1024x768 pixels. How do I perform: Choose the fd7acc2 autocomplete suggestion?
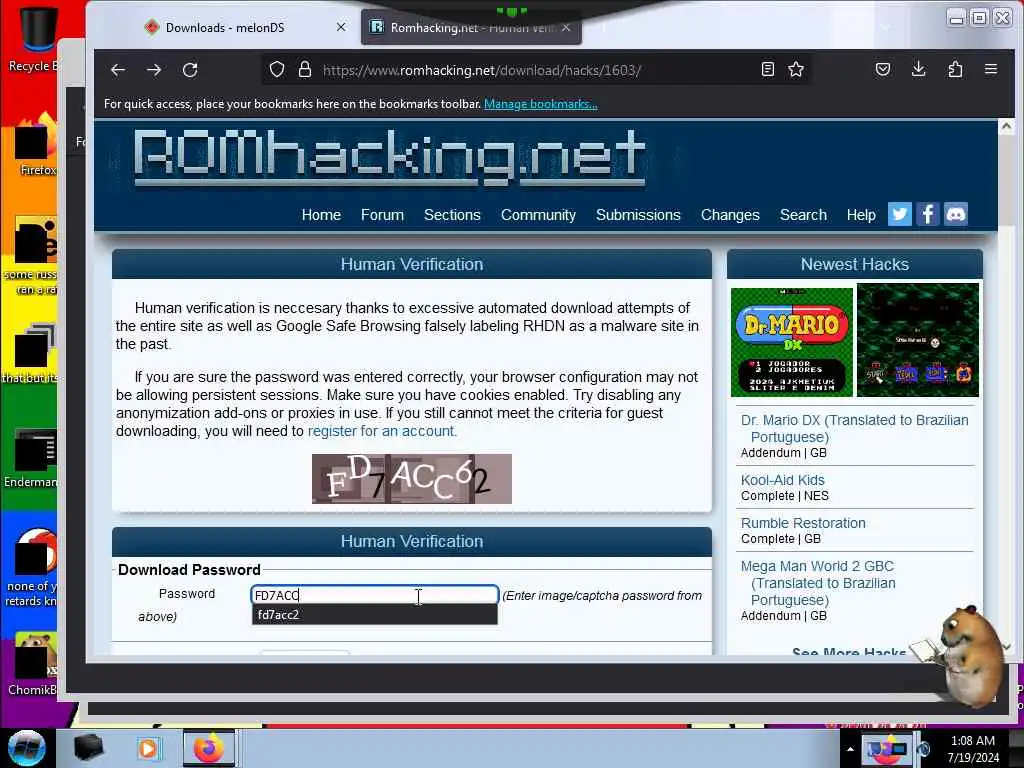click(375, 615)
